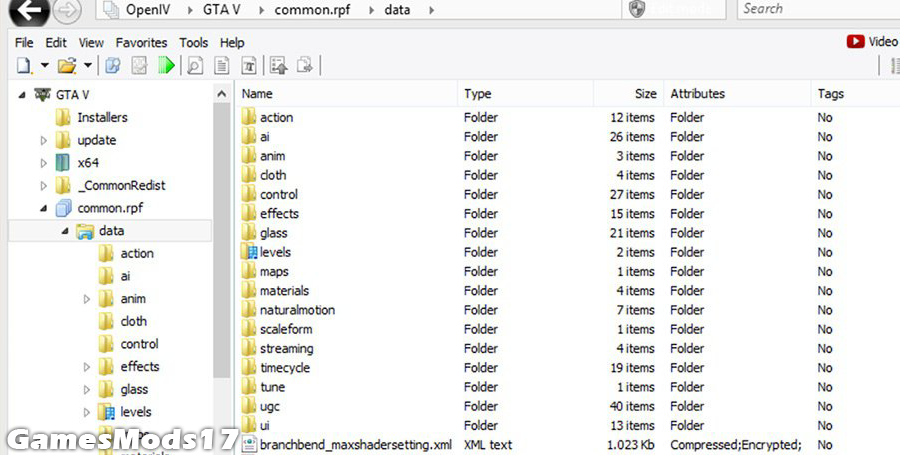
Task: Click the naturalmotion folder icon in file list
Action: point(249,310)
